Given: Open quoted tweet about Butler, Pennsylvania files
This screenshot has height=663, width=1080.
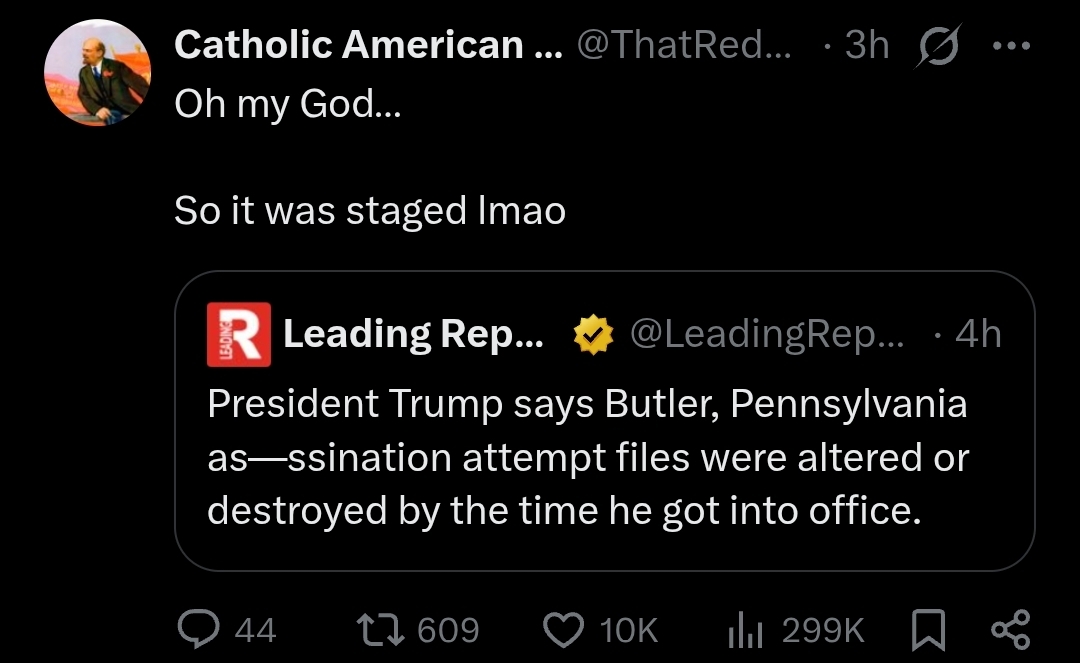Looking at the screenshot, I should 605,421.
